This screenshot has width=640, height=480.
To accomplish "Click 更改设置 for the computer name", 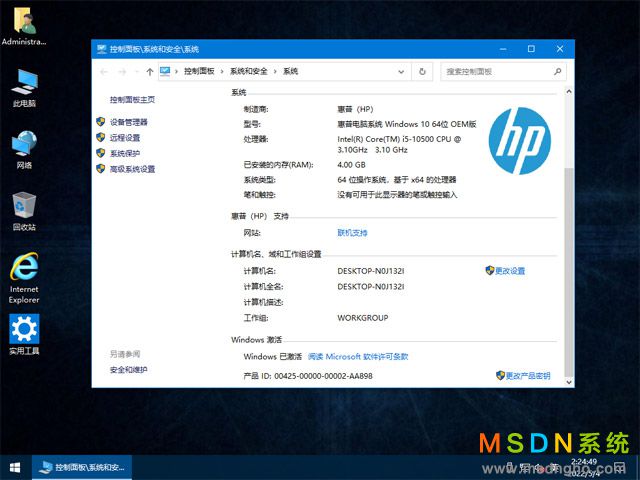I will click(510, 271).
